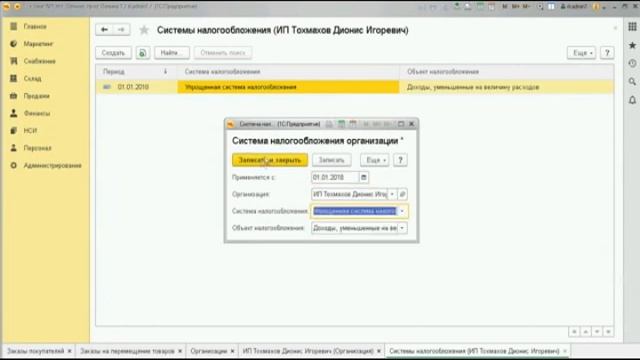Click Система налогообложения column header

tap(288, 72)
